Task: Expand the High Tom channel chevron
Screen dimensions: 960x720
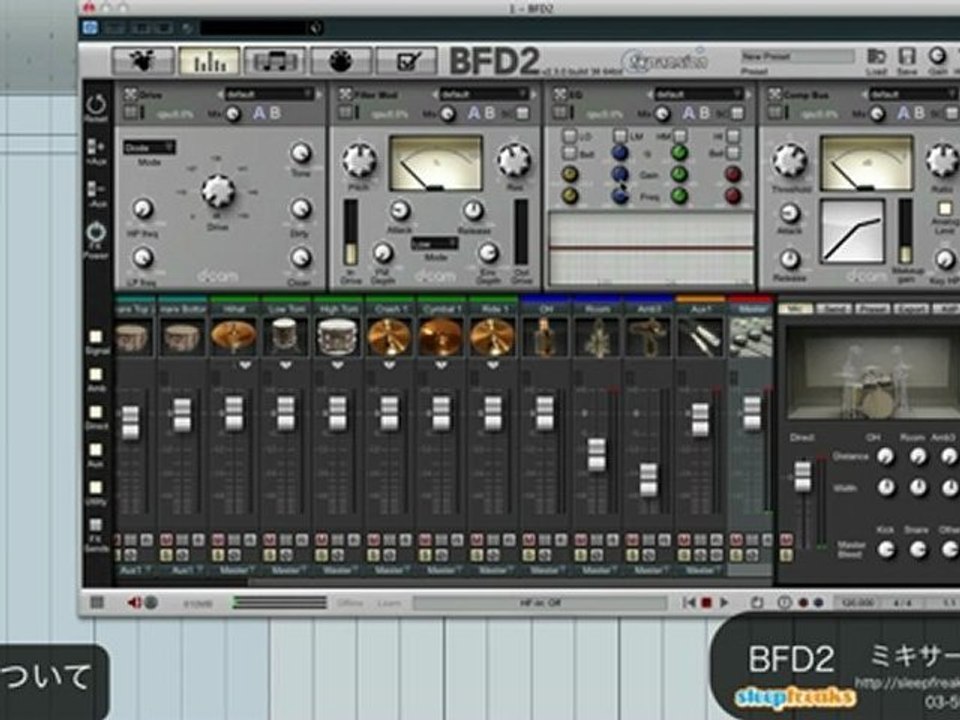Action: [x=337, y=366]
